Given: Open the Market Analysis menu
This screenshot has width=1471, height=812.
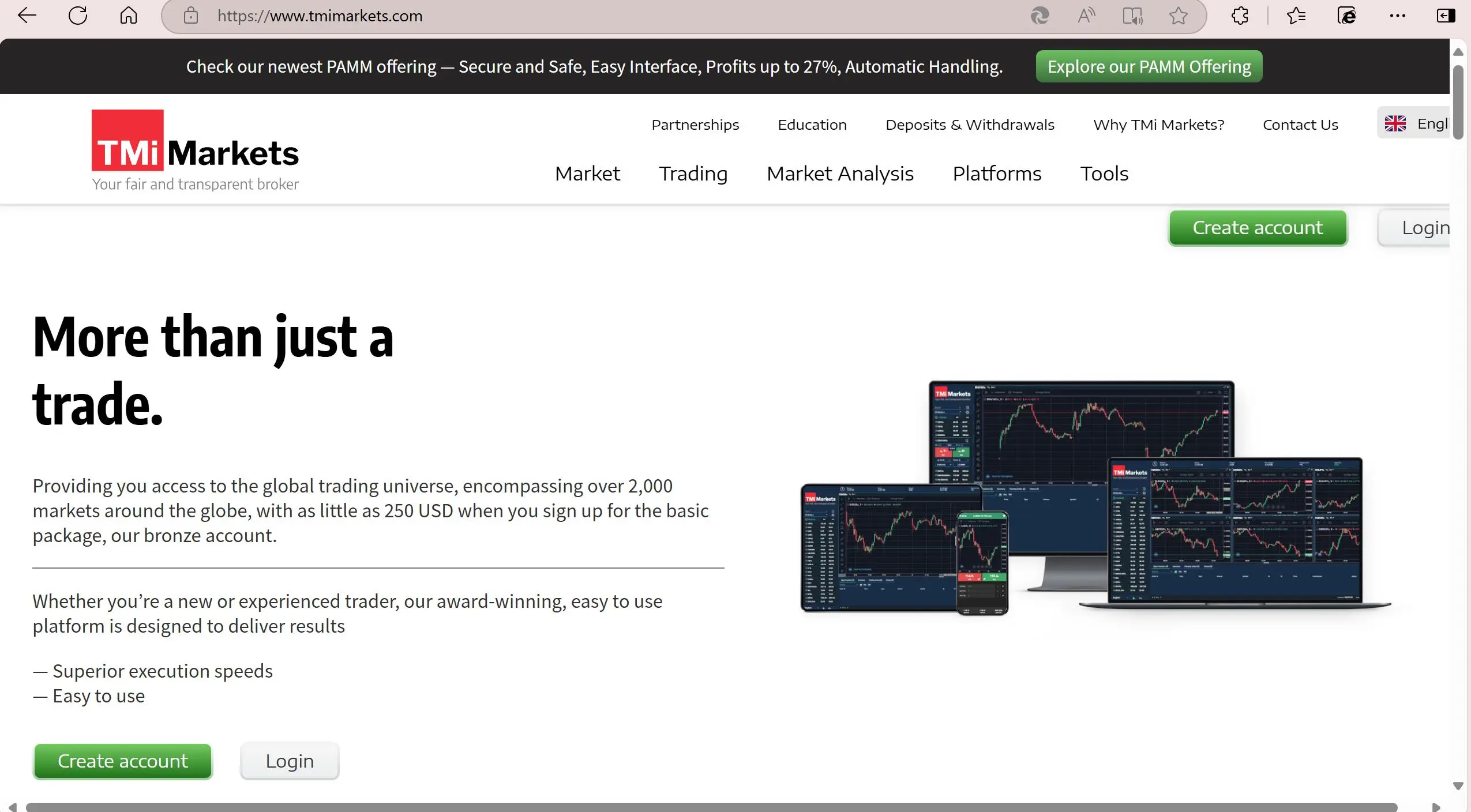Looking at the screenshot, I should click(x=840, y=174).
